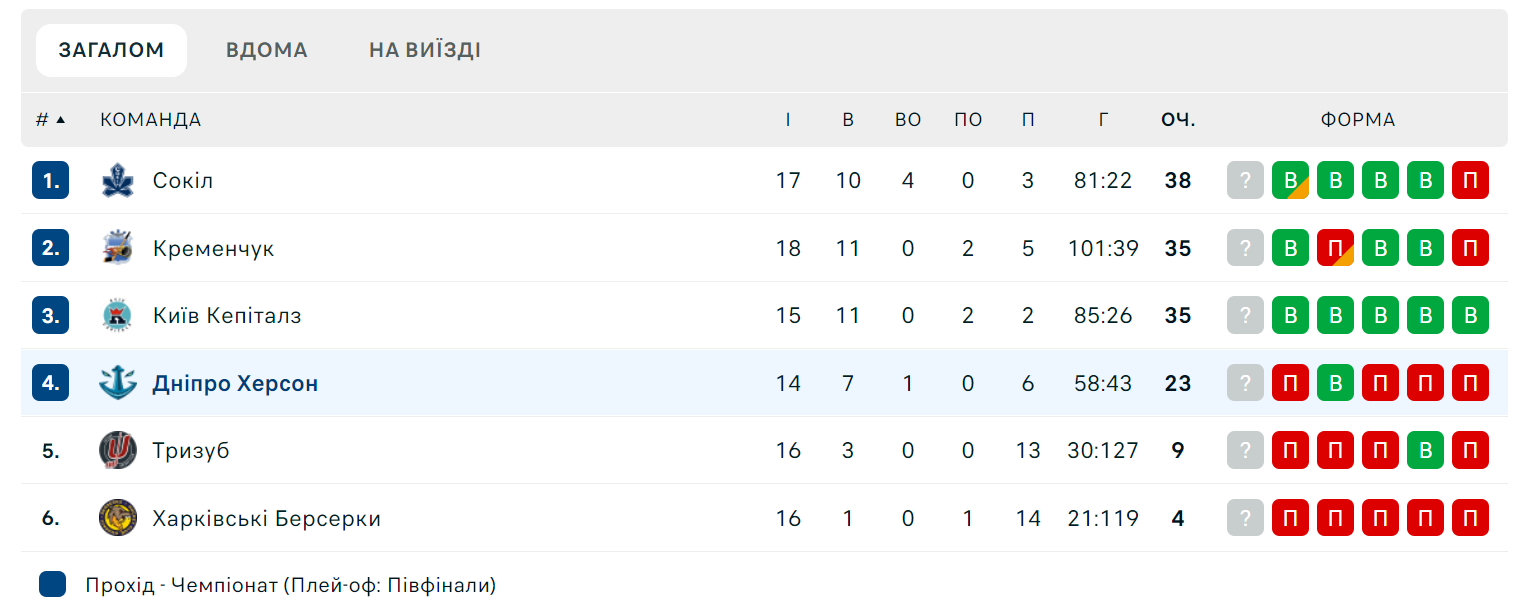1521x612 pixels.
Task: Click the gray question mark in Сокіл's form
Action: point(1245,181)
